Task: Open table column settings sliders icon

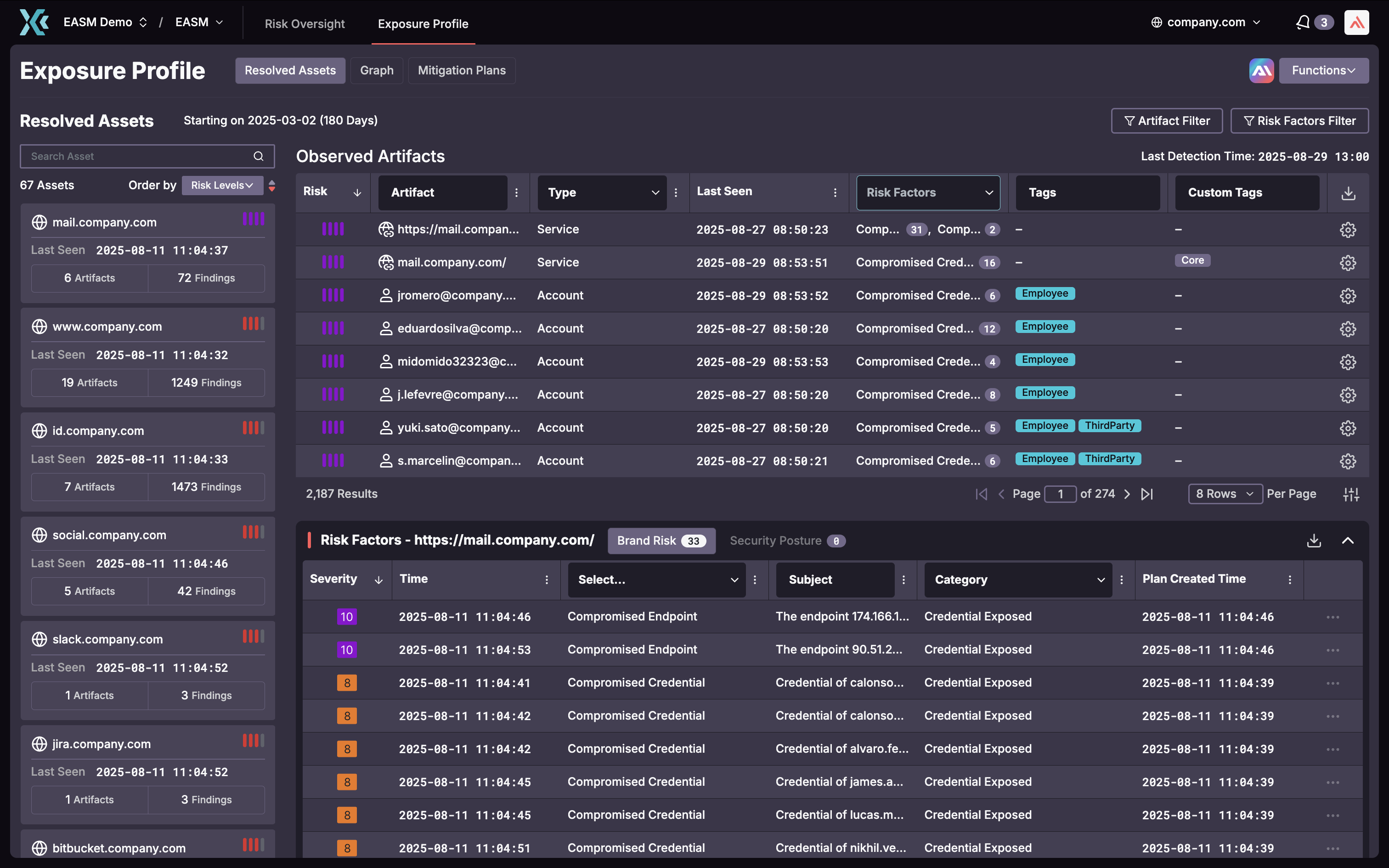Action: pyautogui.click(x=1351, y=494)
